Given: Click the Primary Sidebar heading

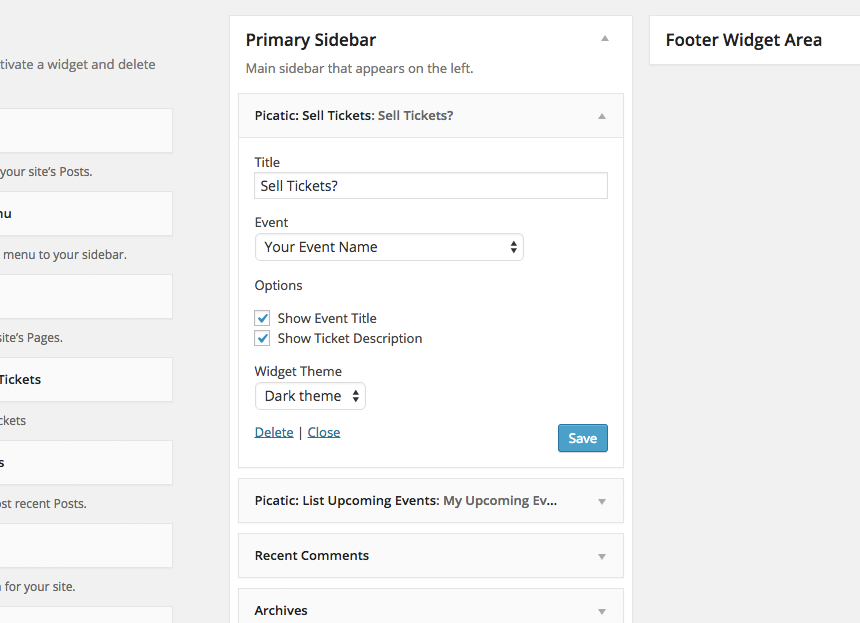Looking at the screenshot, I should coord(310,40).
